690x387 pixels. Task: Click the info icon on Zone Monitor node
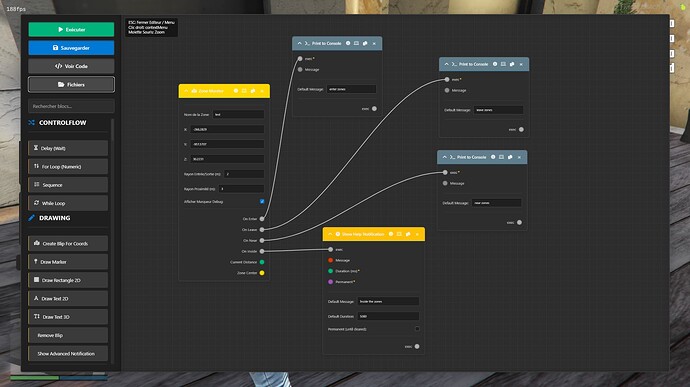click(236, 91)
